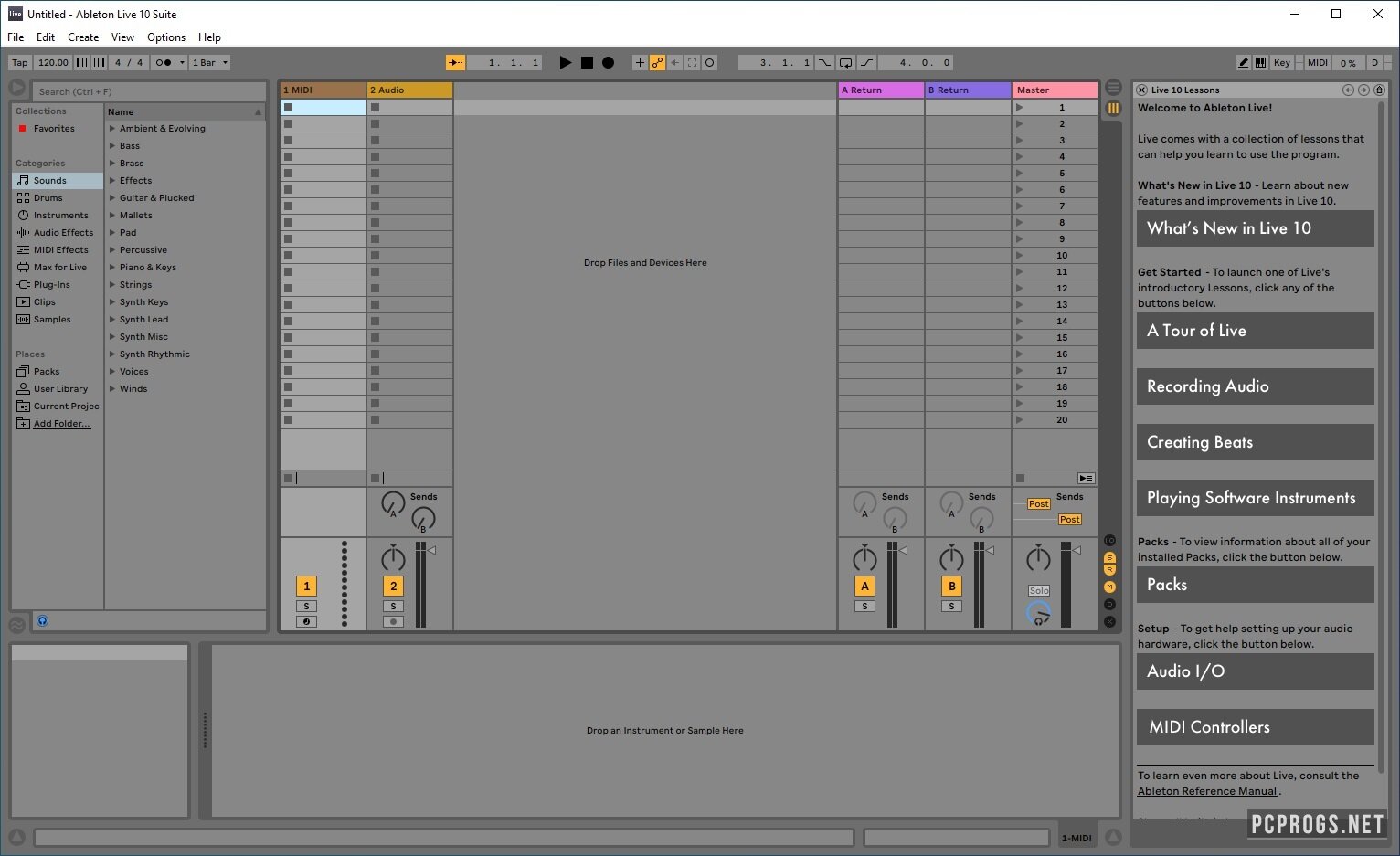Open the A Tour of Live lesson
Image resolution: width=1400 pixels, height=856 pixels.
coord(1255,331)
